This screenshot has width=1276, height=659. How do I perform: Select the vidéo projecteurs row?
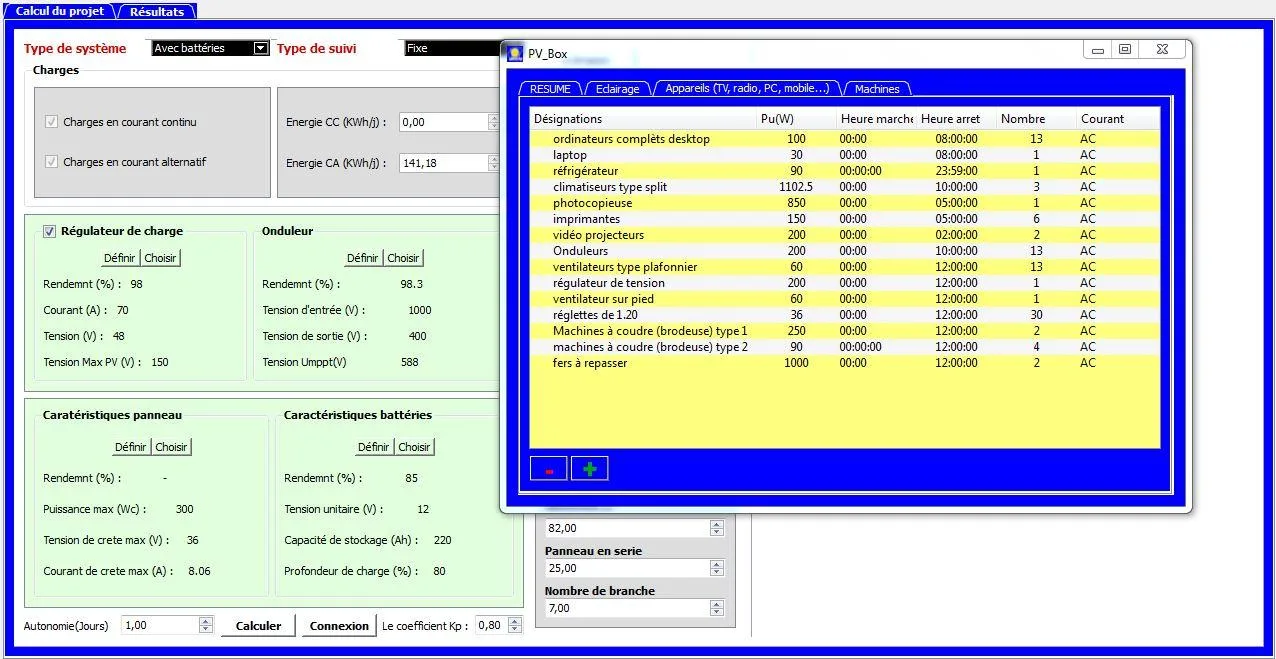coord(845,235)
